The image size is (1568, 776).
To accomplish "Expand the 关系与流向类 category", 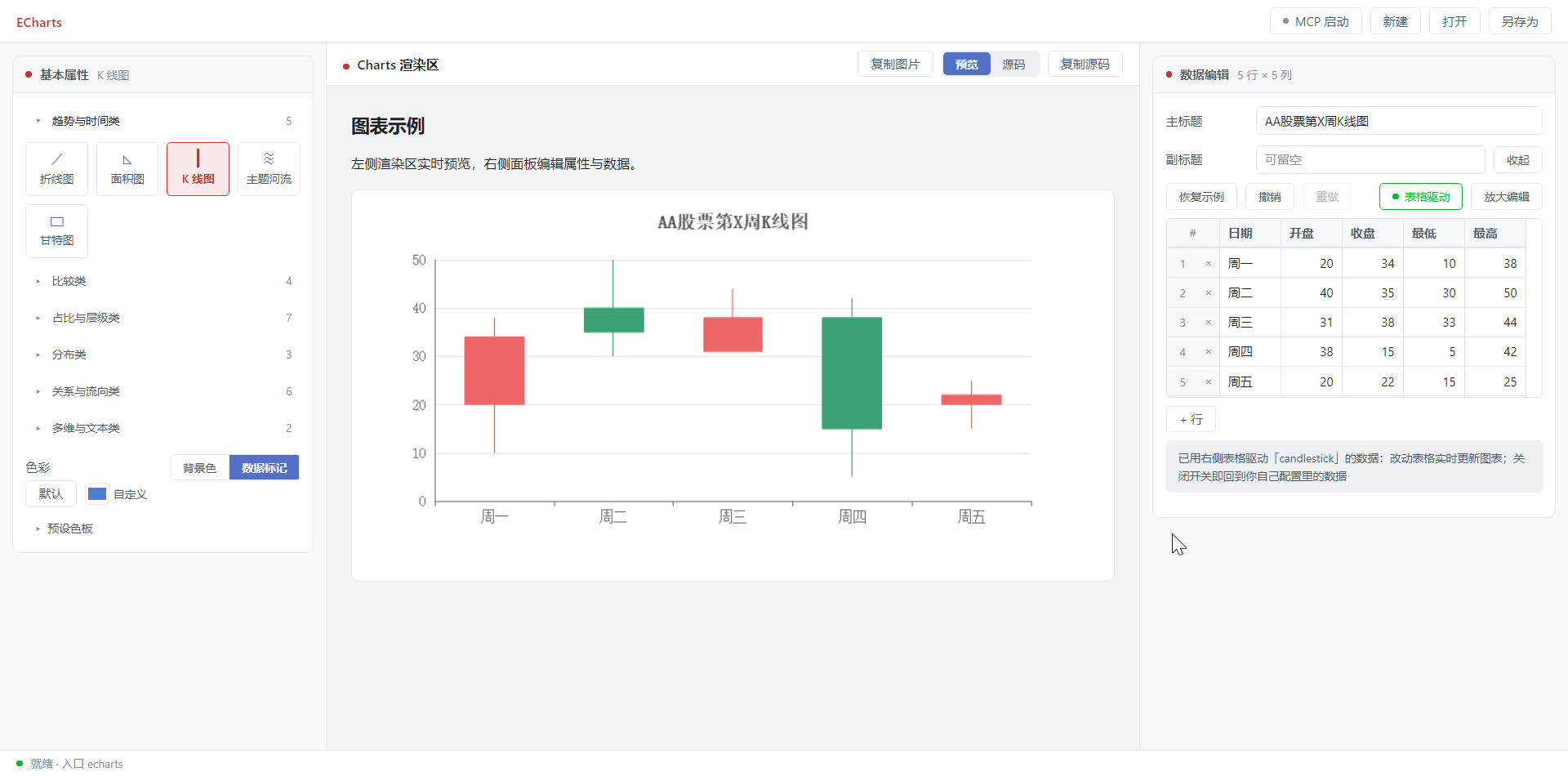I will 163,391.
